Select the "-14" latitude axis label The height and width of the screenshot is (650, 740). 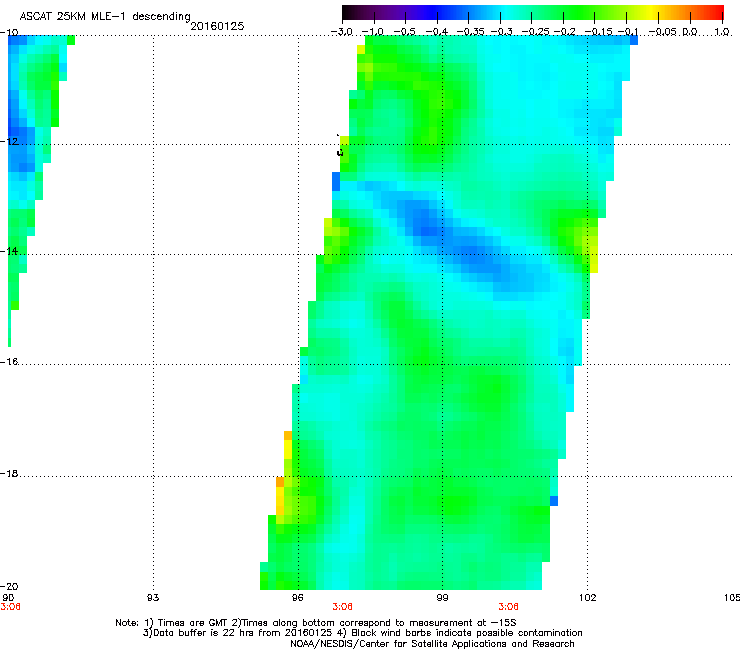pyautogui.click(x=9, y=251)
